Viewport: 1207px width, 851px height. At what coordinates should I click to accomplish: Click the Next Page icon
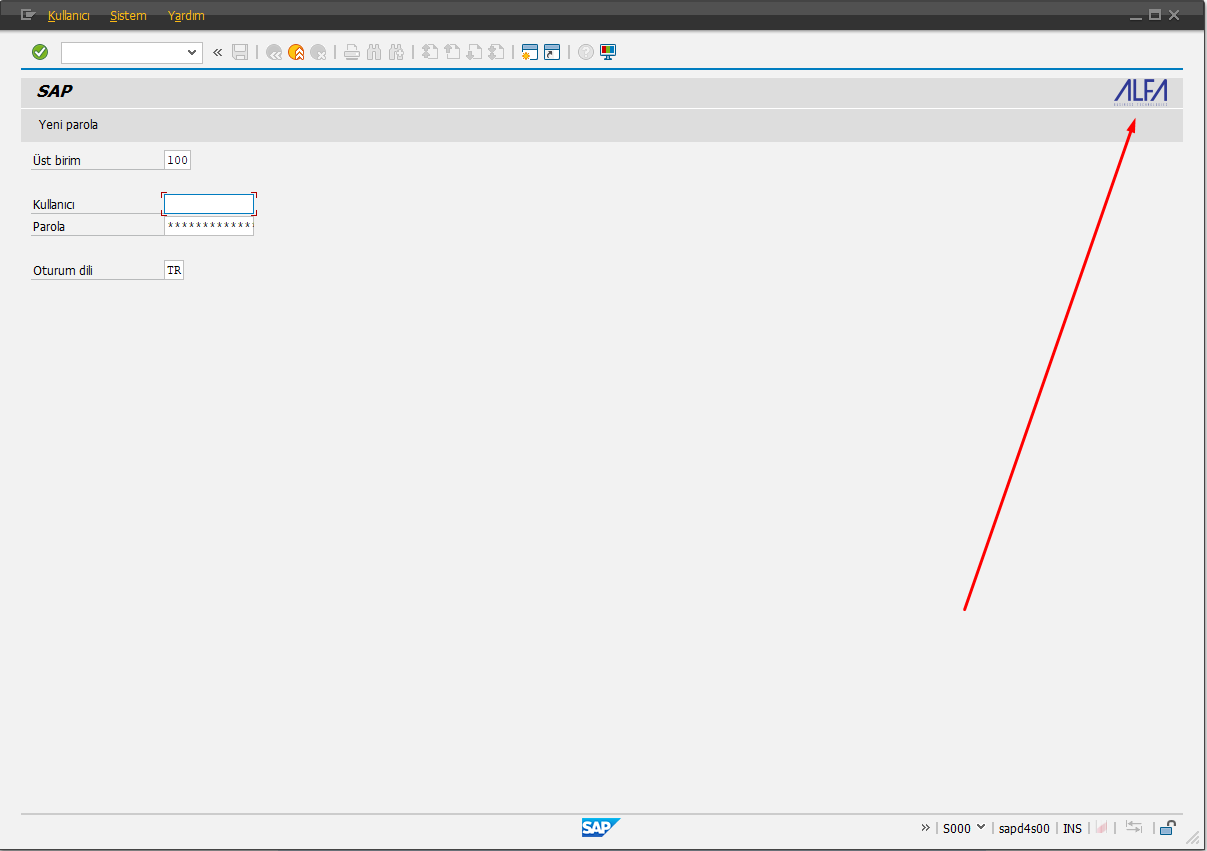474,52
